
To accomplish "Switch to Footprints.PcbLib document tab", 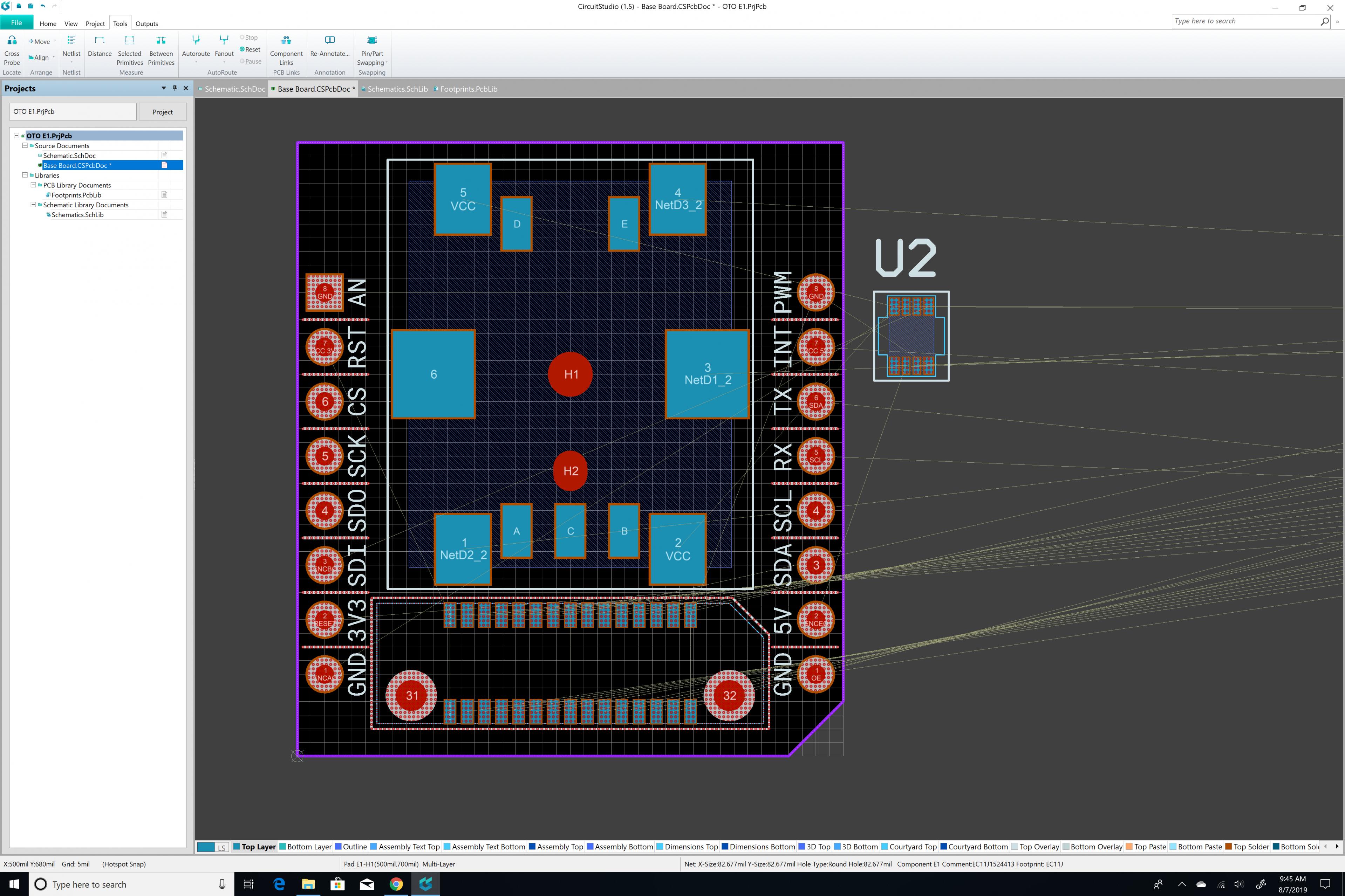I will (x=466, y=89).
